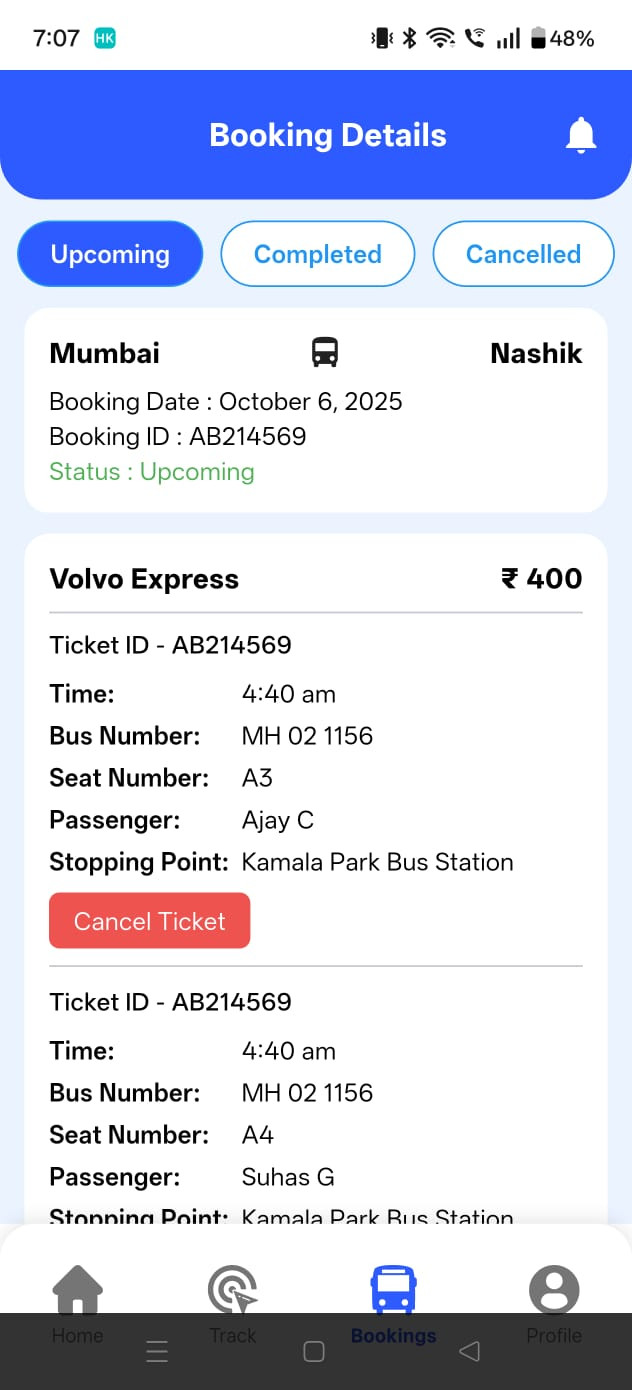This screenshot has width=632, height=1390.
Task: Tap the Android back navigation triangle
Action: pyautogui.click(x=469, y=1352)
